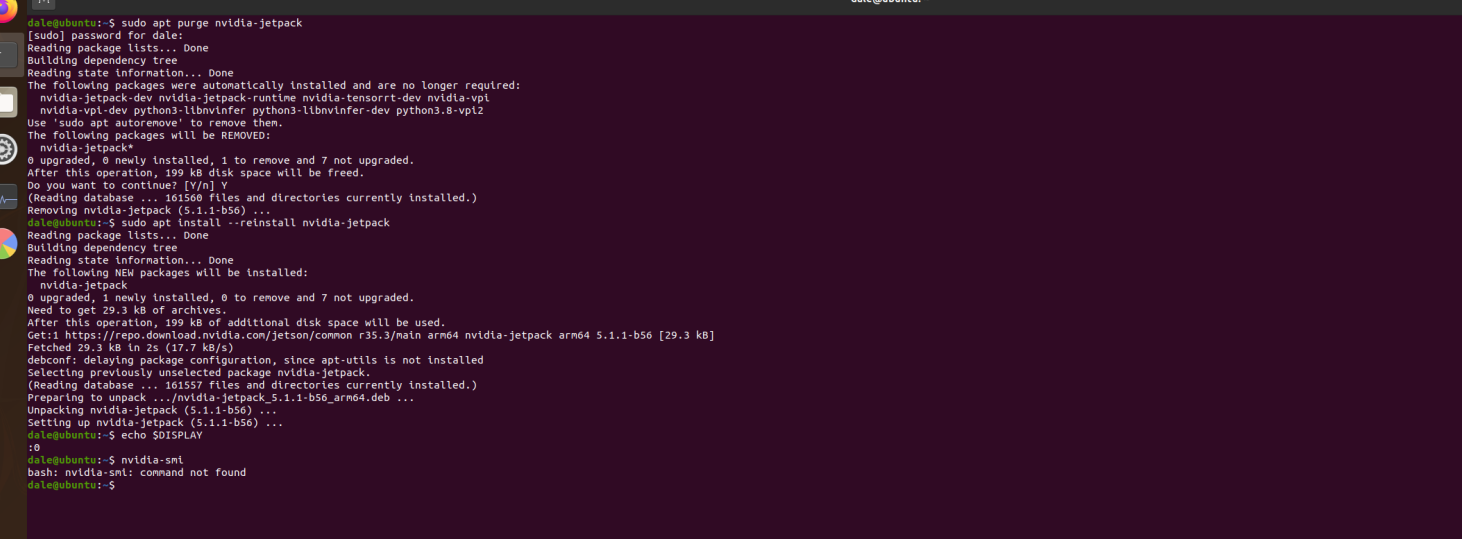
Task: Click the 'Fetched 29.3 kB in 2s' line
Action: pos(130,348)
